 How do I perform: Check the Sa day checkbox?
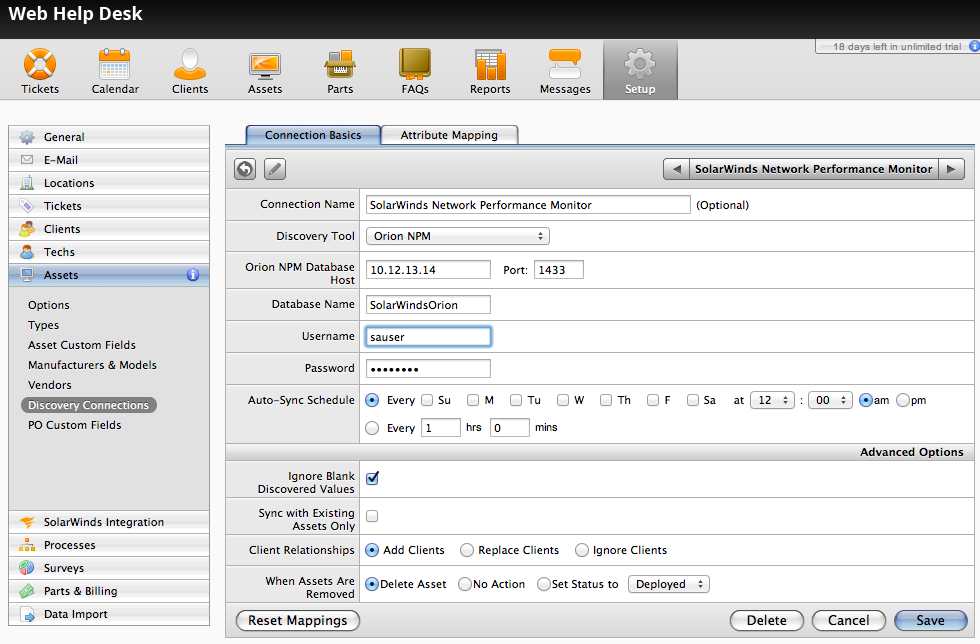point(692,400)
